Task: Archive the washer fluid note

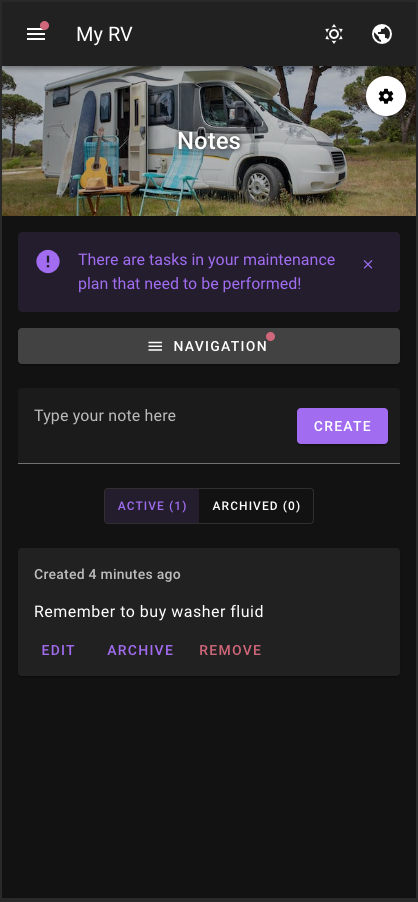Action: click(140, 650)
